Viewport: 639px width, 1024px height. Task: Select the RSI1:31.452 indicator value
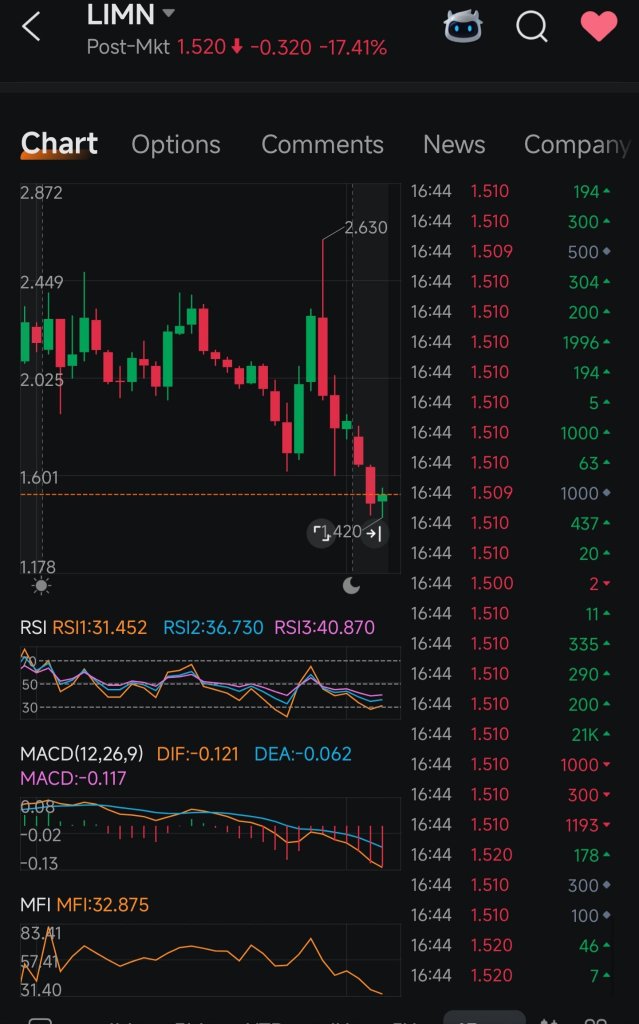[x=99, y=628]
